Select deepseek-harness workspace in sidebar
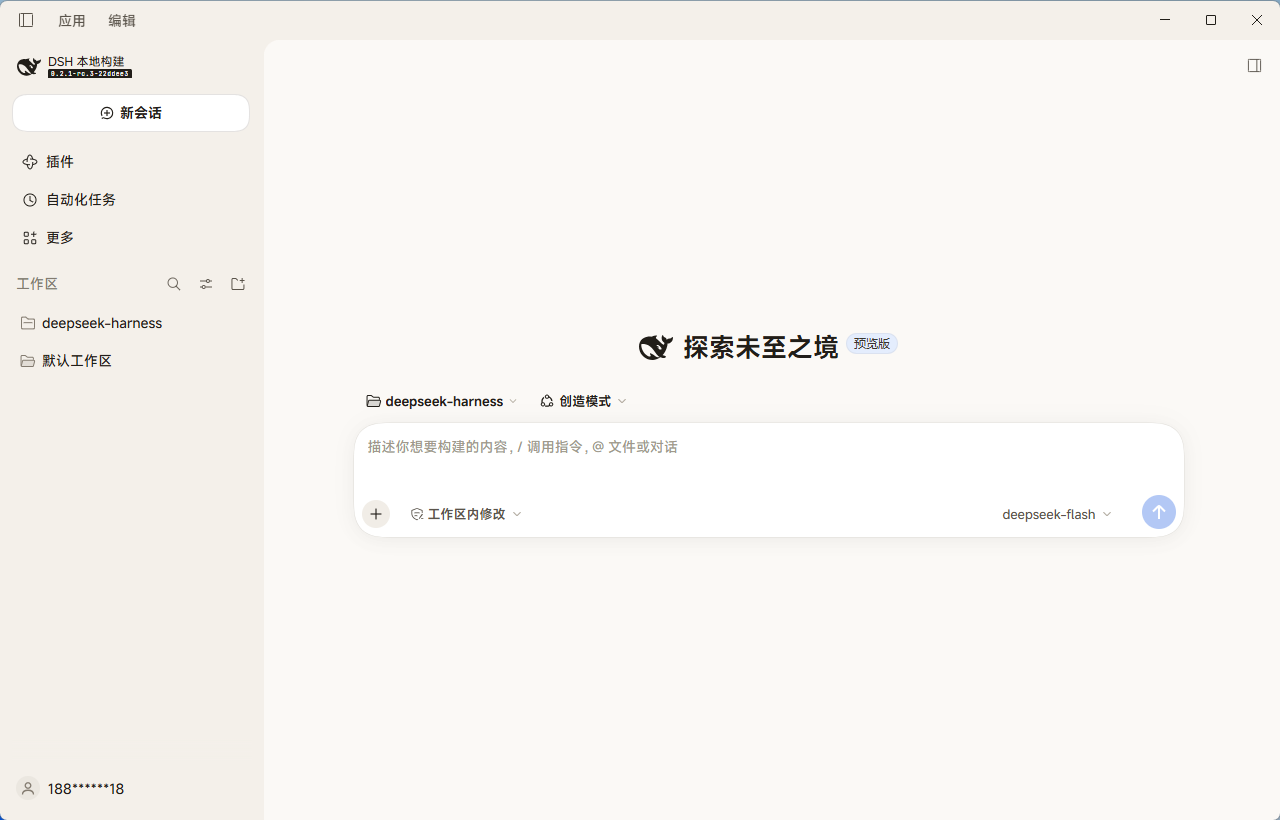Screen dimensions: 1280x820 coord(131,323)
